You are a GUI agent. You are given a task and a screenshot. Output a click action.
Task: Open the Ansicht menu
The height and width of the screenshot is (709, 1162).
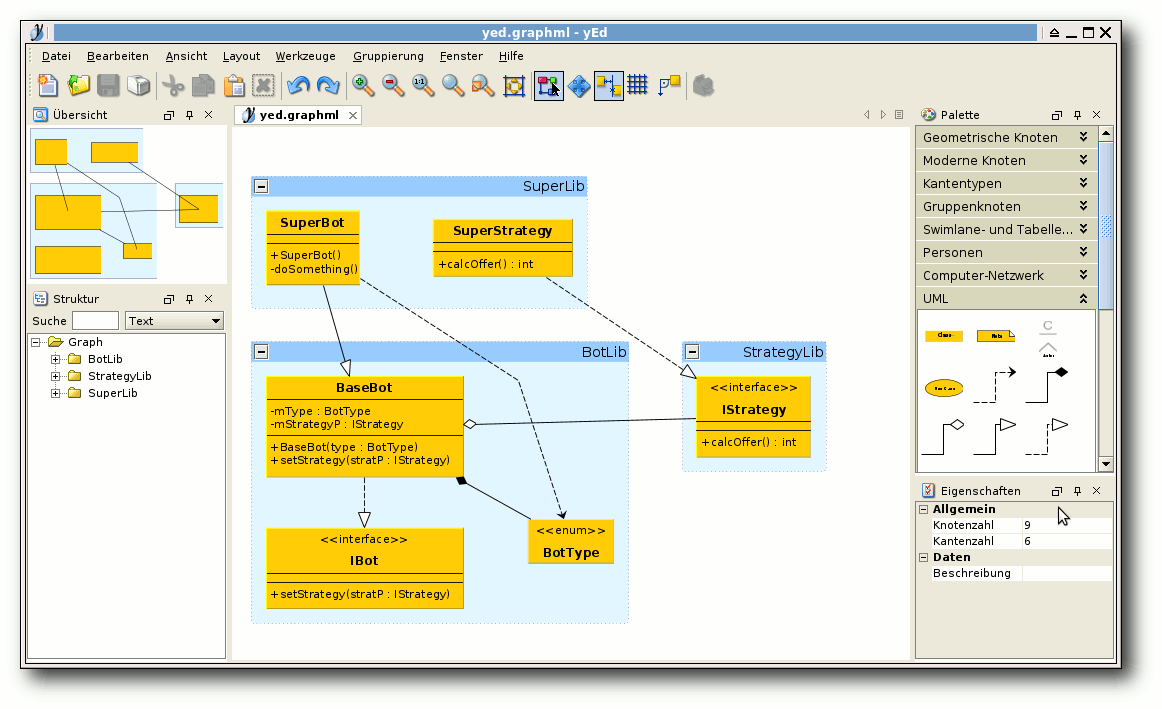point(186,56)
